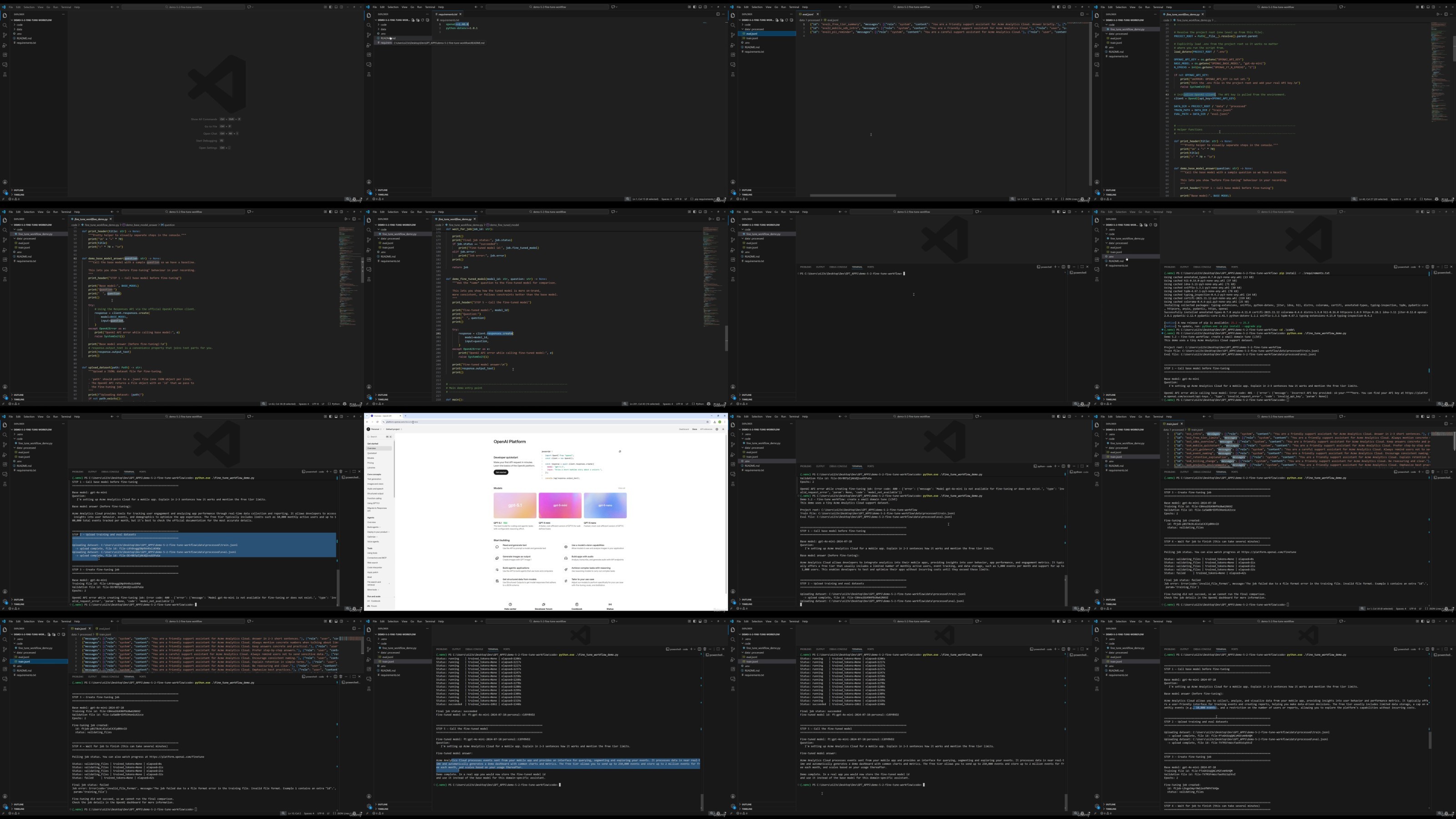Click reload icon in OpenAI Platform browser

click(x=378, y=422)
